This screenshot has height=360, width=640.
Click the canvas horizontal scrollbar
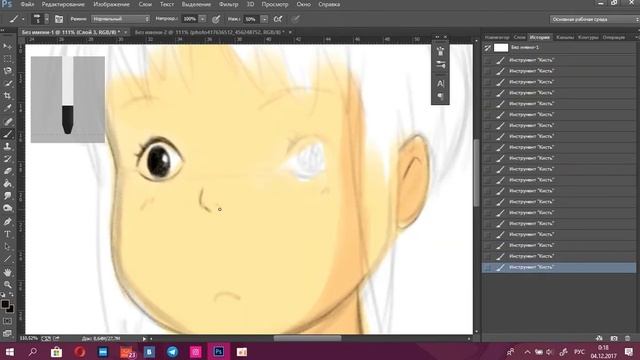[x=307, y=338]
